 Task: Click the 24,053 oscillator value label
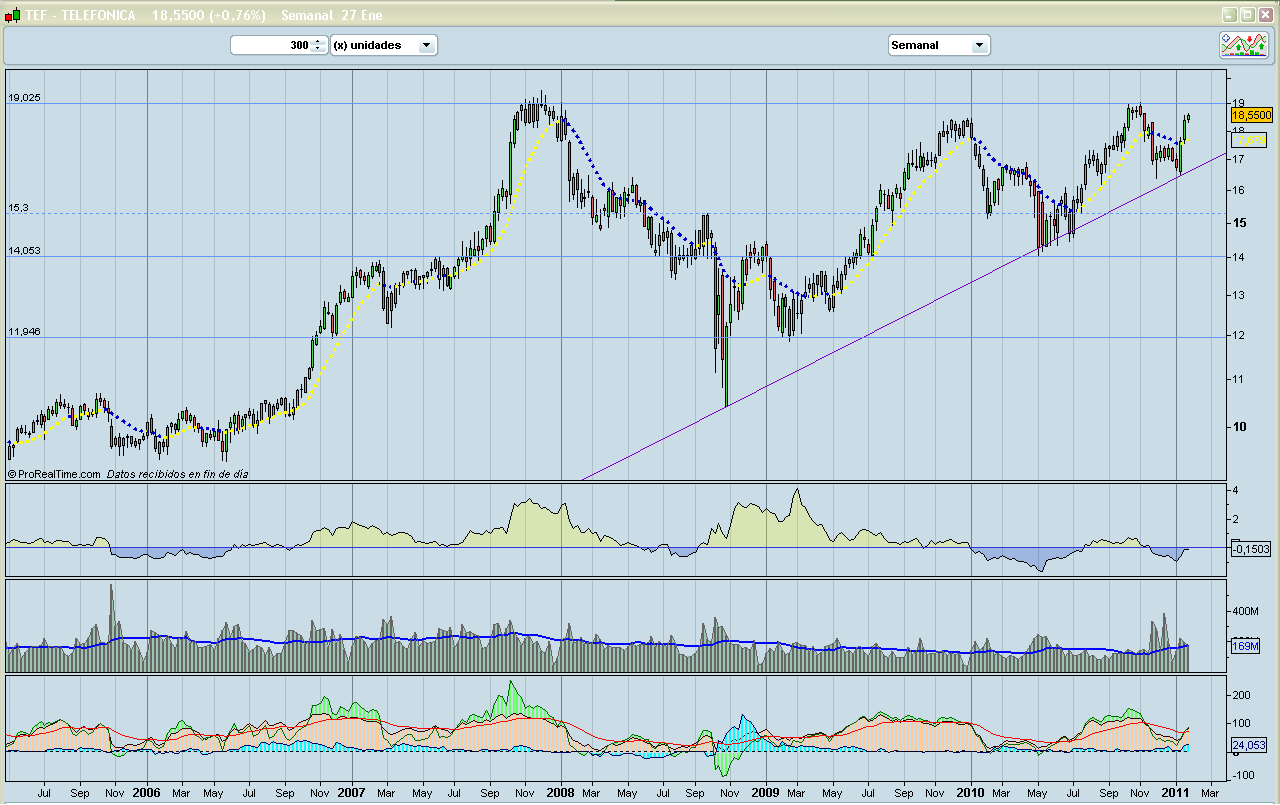pos(1249,745)
